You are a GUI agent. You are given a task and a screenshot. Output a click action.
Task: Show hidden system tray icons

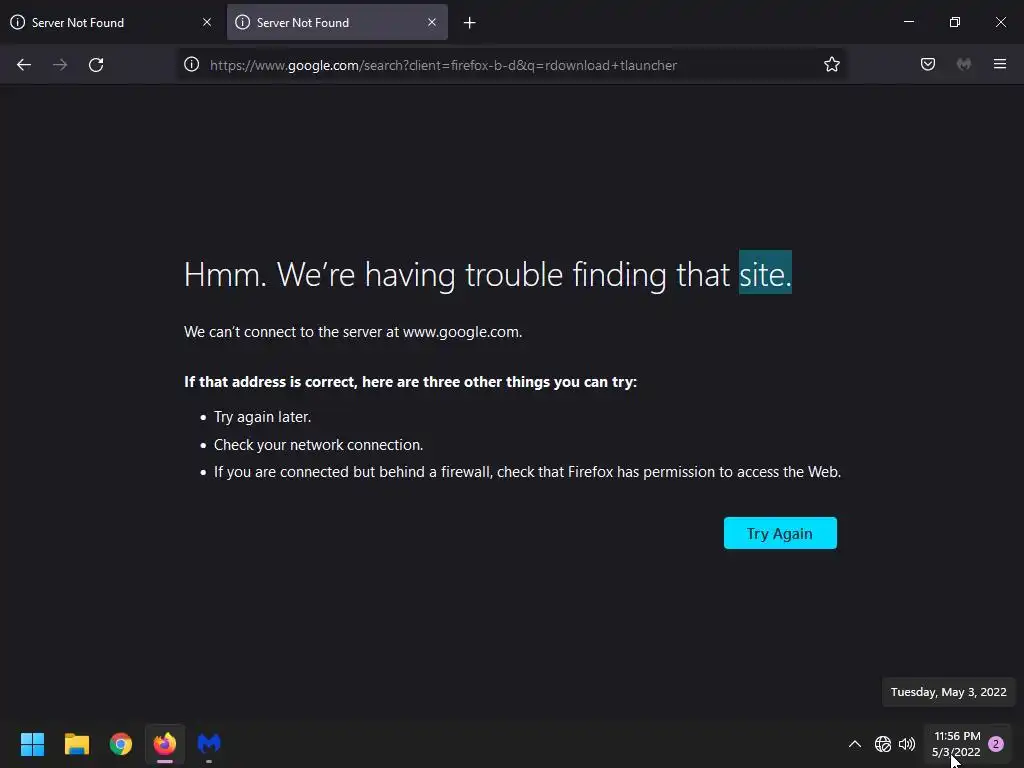pos(854,744)
